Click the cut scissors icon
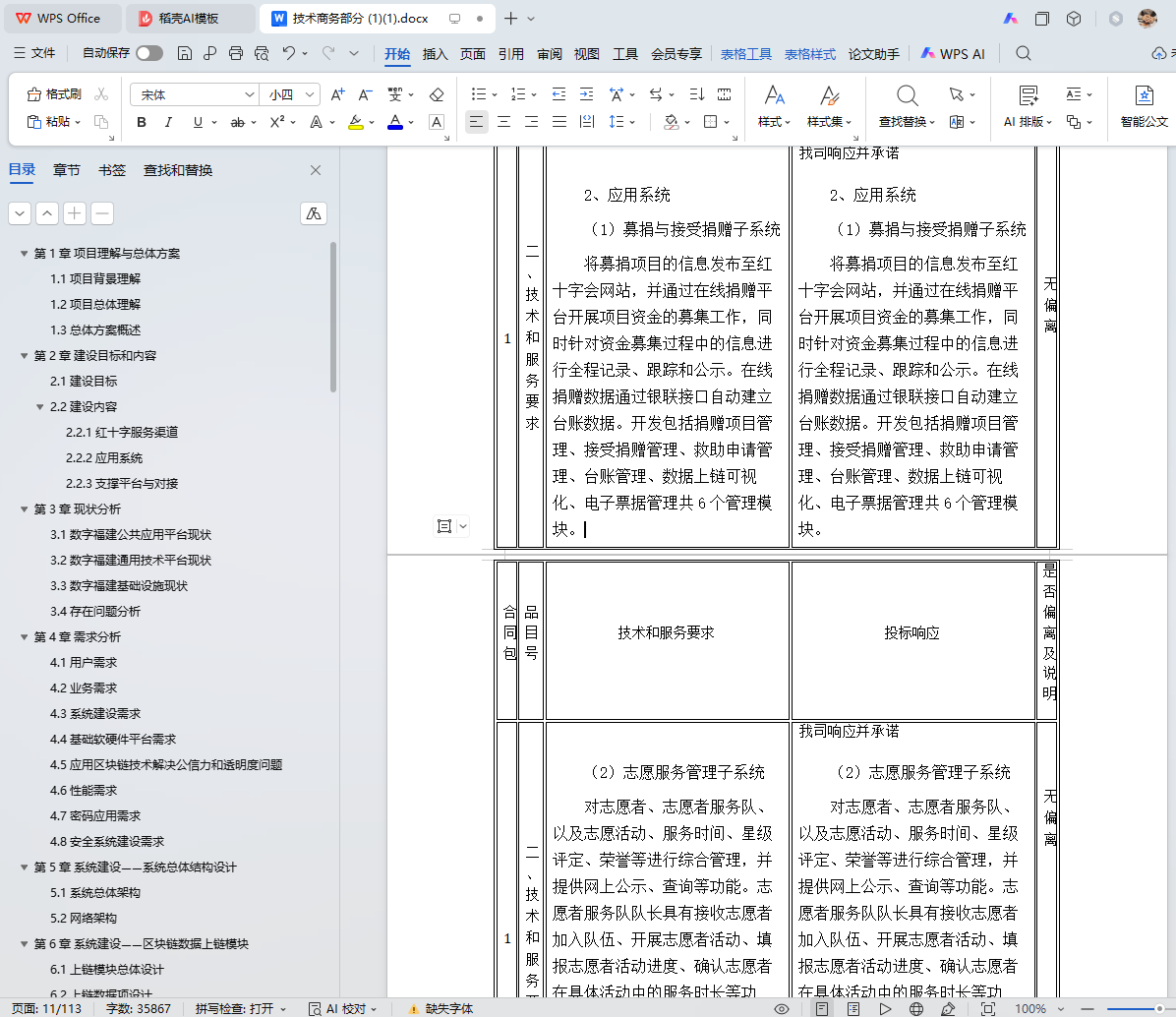 pyautogui.click(x=101, y=94)
